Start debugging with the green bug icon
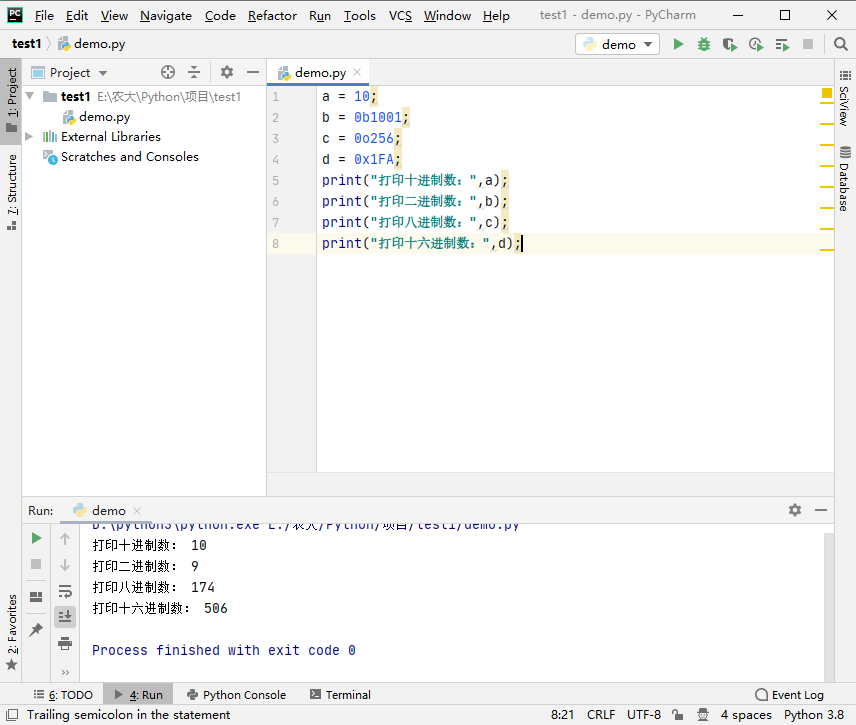This screenshot has height=725, width=856. [704, 44]
